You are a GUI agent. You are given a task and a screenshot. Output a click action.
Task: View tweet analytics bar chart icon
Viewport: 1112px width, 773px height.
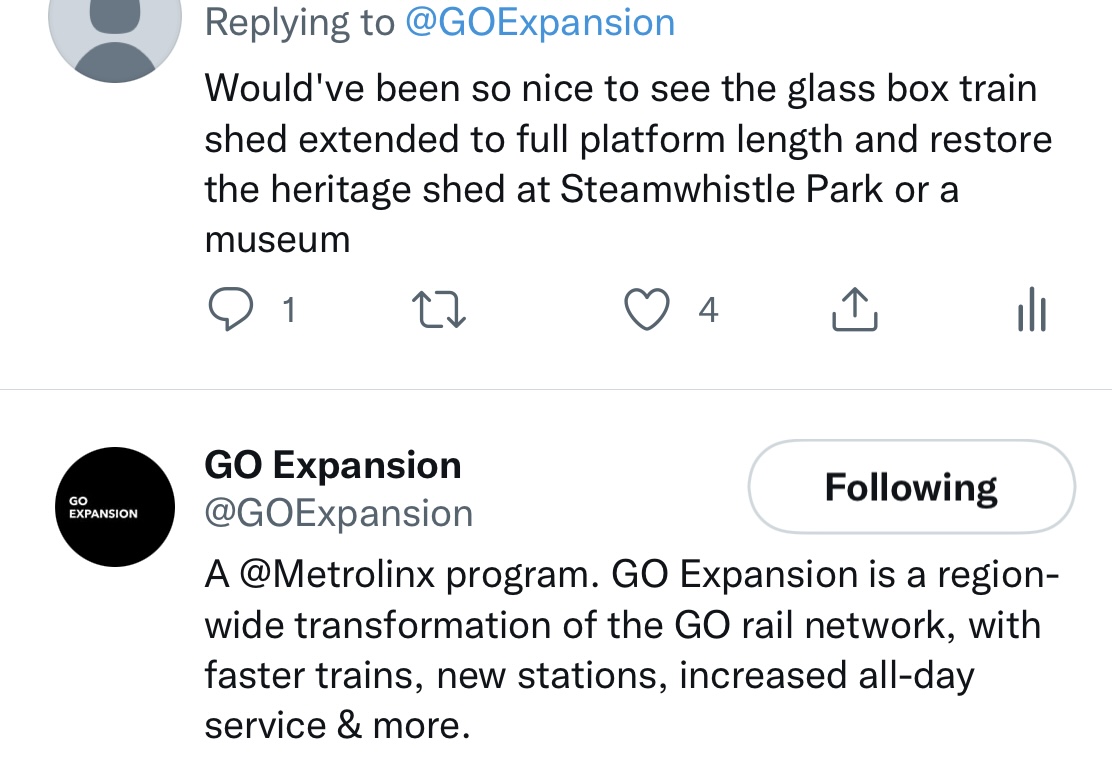tap(1030, 310)
